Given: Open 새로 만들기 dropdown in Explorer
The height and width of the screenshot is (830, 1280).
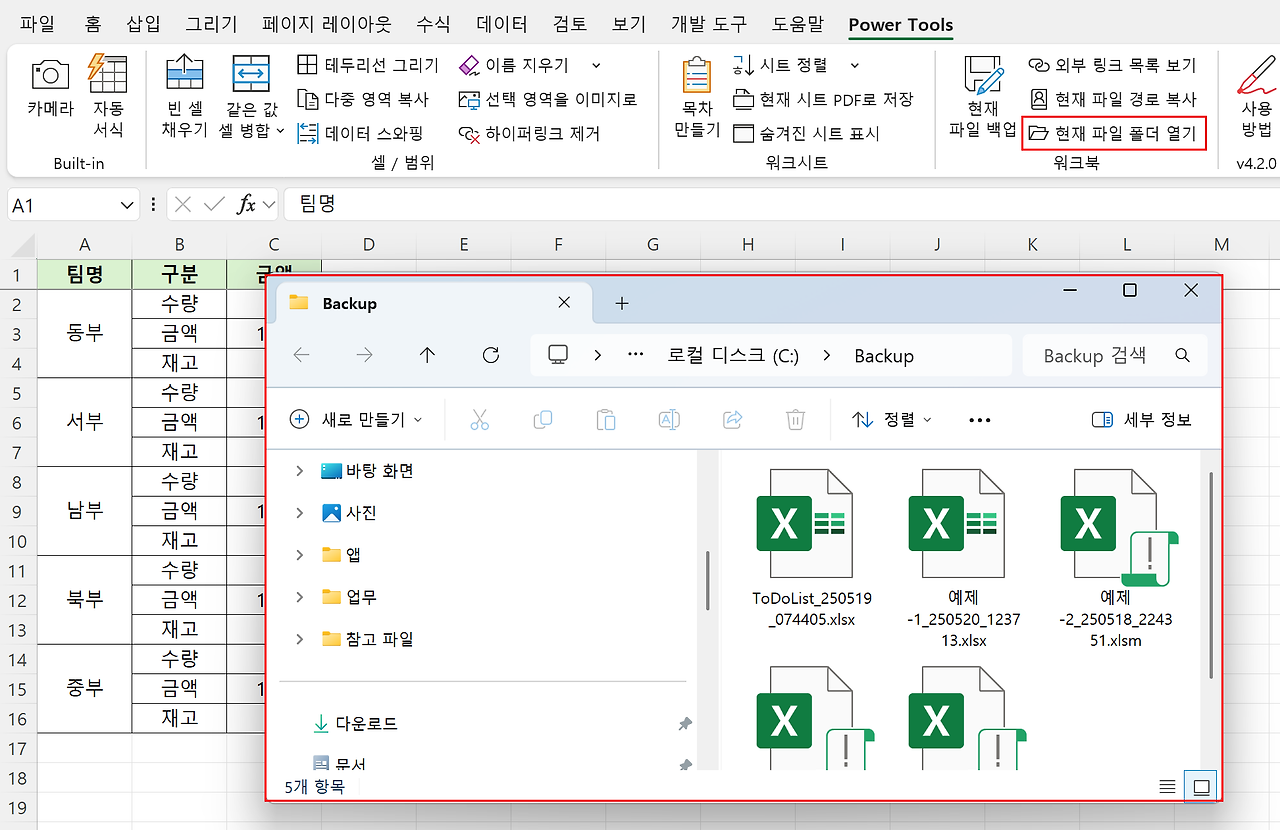Looking at the screenshot, I should click(355, 420).
